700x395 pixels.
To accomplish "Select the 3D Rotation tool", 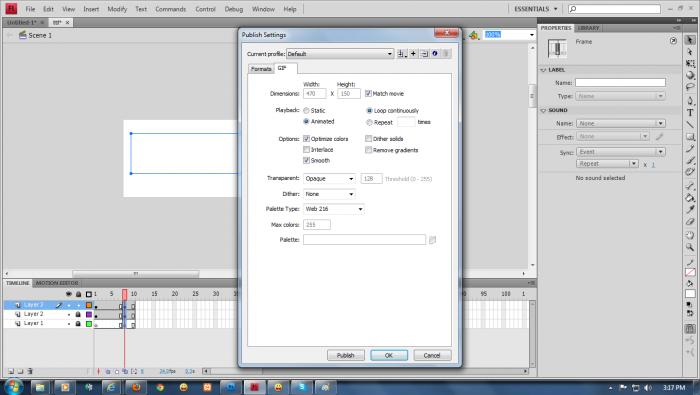I will point(690,75).
